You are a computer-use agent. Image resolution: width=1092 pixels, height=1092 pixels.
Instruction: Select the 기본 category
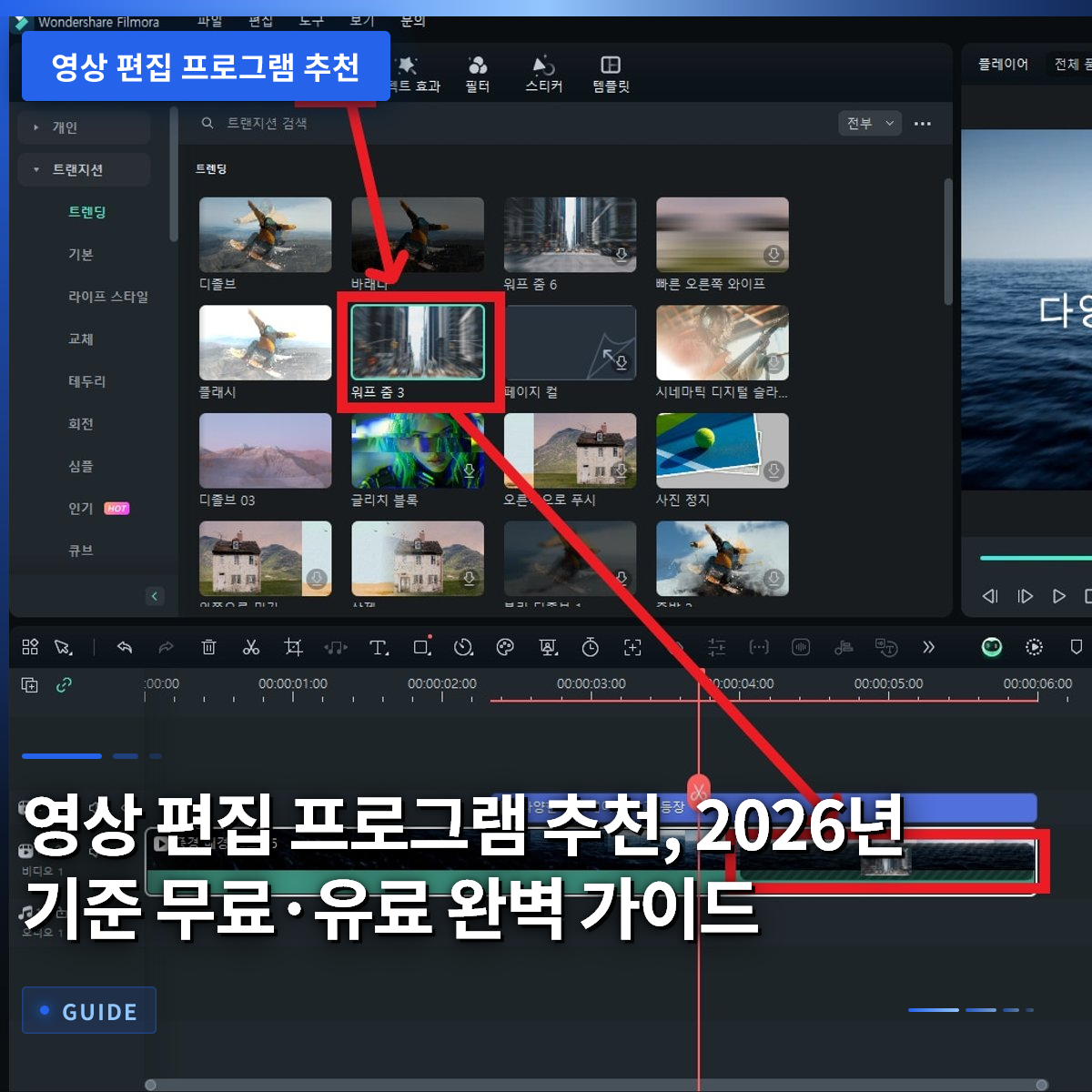(81, 254)
